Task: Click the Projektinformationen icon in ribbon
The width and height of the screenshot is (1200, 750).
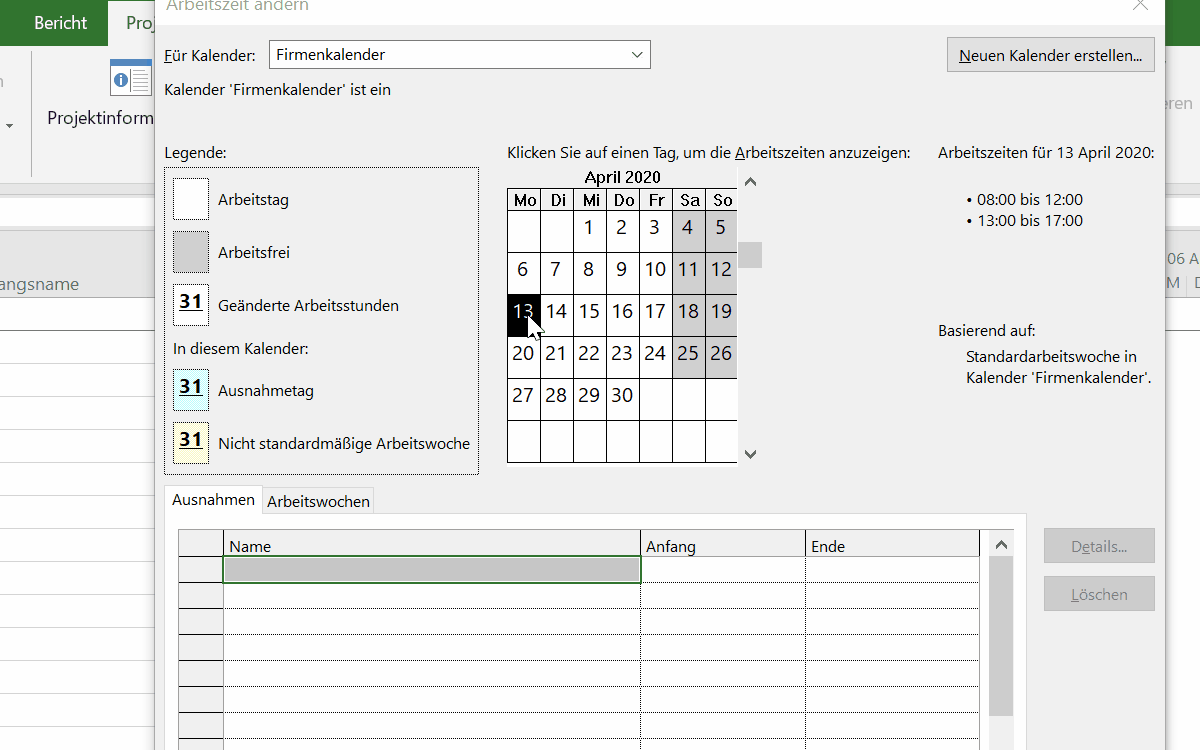Action: pyautogui.click(x=132, y=78)
